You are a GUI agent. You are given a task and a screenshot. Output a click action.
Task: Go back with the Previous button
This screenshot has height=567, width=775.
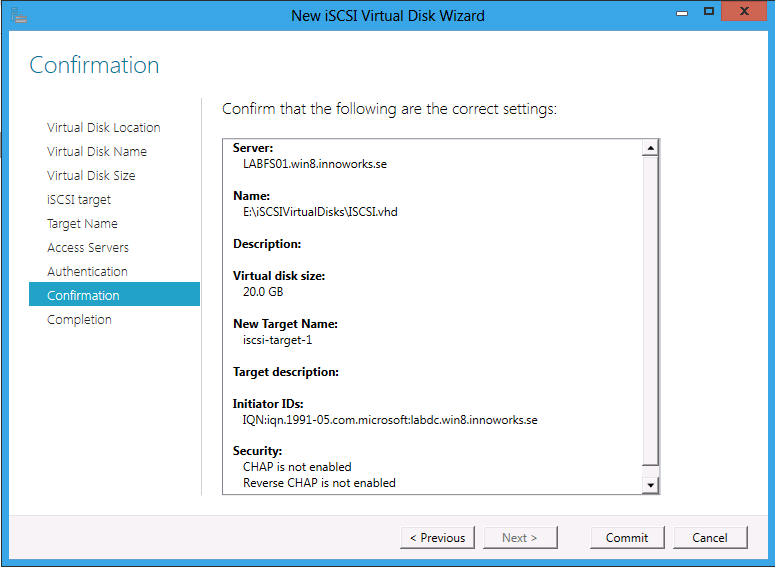click(437, 537)
